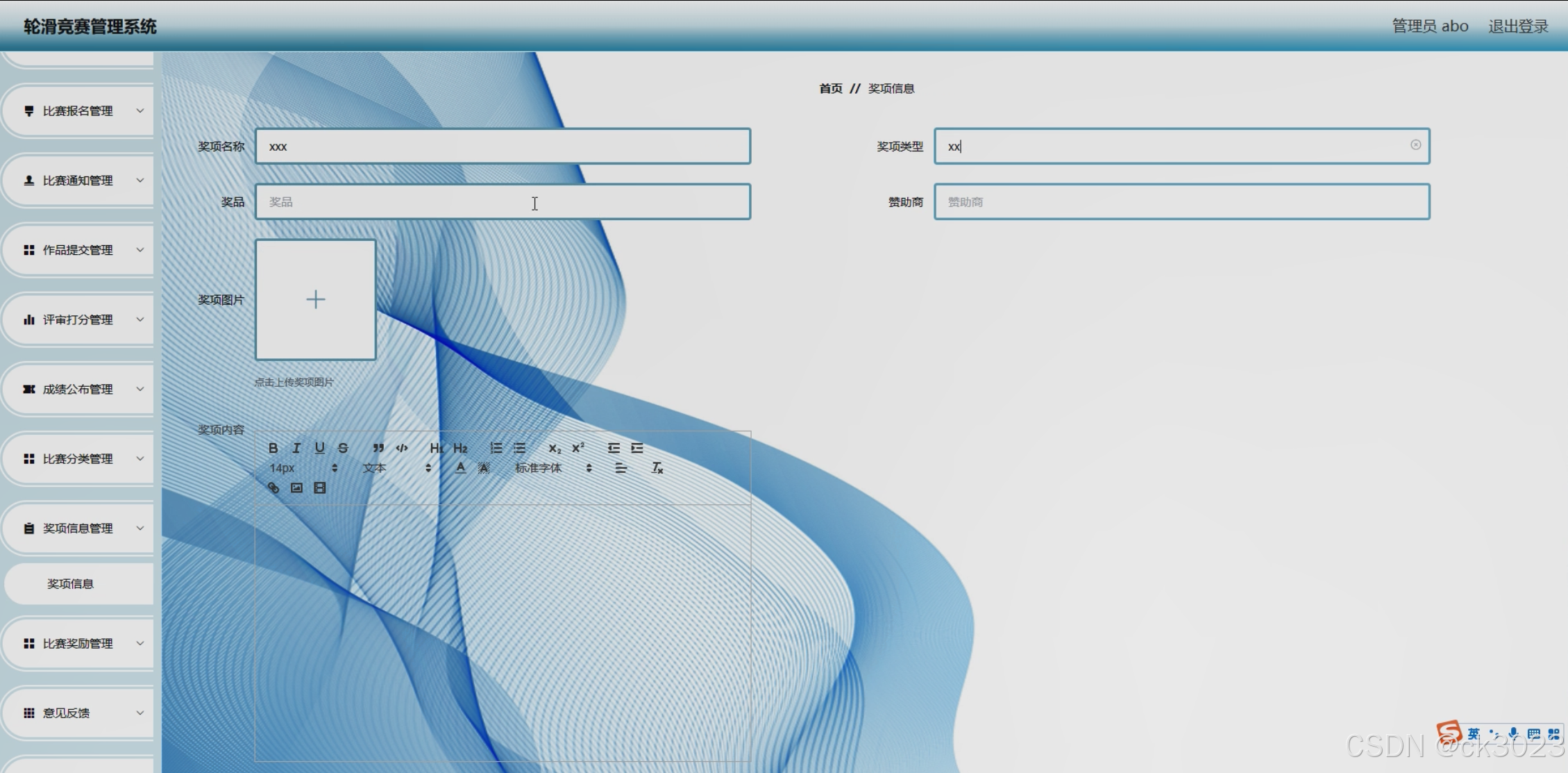Go to the 首页 breadcrumb link
Image resolution: width=1568 pixels, height=773 pixels.
830,88
